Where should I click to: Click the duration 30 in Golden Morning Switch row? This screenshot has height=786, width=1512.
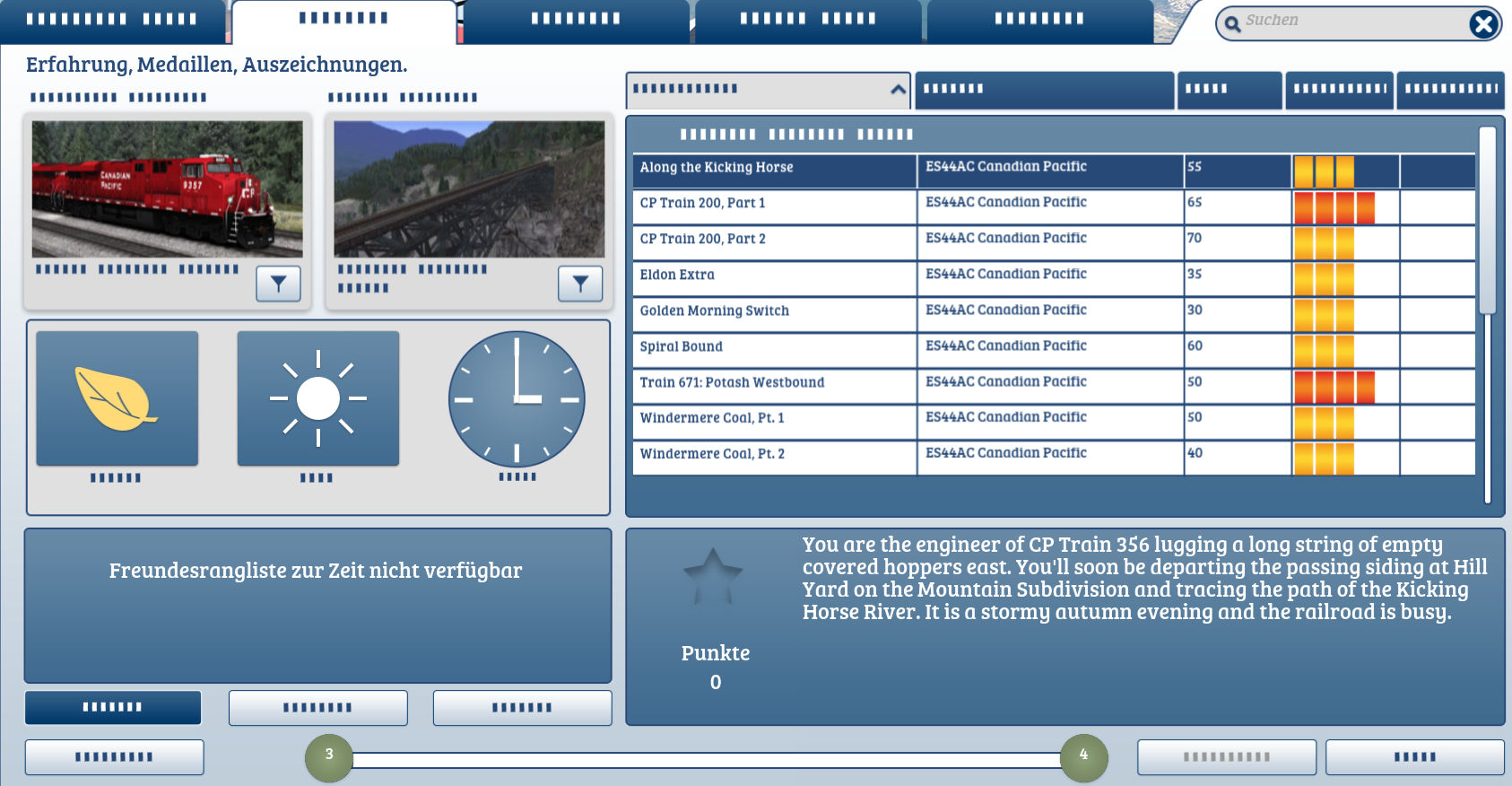(x=1195, y=310)
